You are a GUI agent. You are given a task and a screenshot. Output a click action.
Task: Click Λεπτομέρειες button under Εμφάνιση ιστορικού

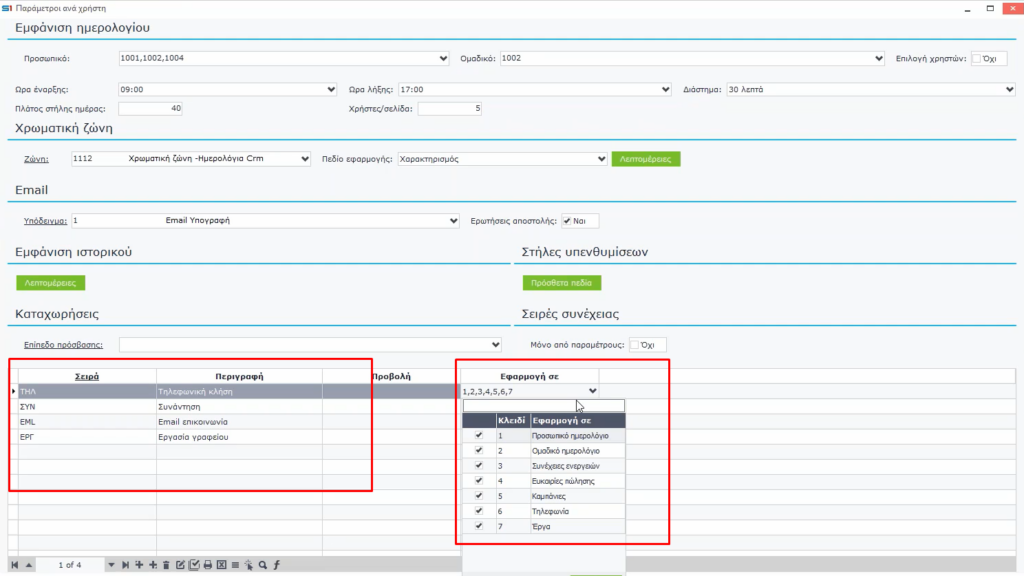(x=50, y=283)
